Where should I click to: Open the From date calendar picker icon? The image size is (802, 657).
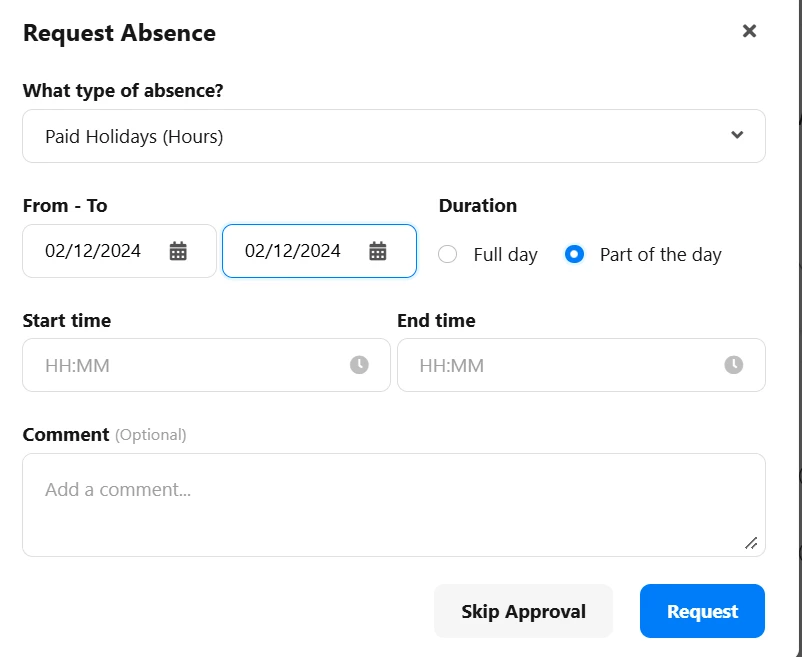(178, 251)
